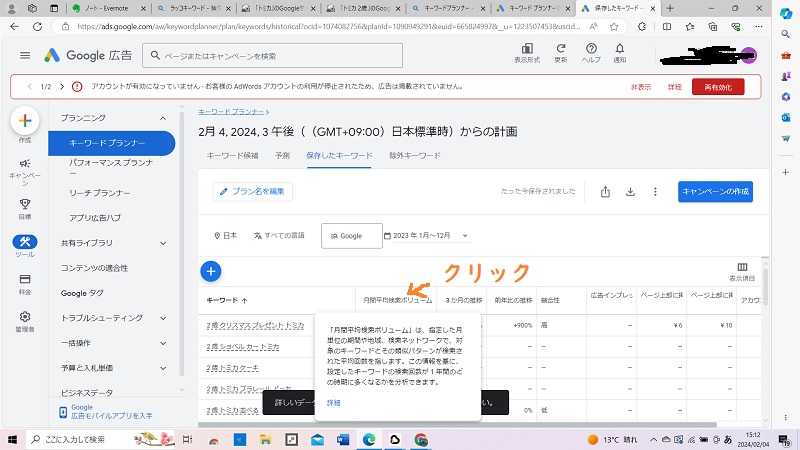Click keyword 2歳 クリスマスプレゼント トミカ
The width and height of the screenshot is (800, 450).
pyautogui.click(x=255, y=326)
